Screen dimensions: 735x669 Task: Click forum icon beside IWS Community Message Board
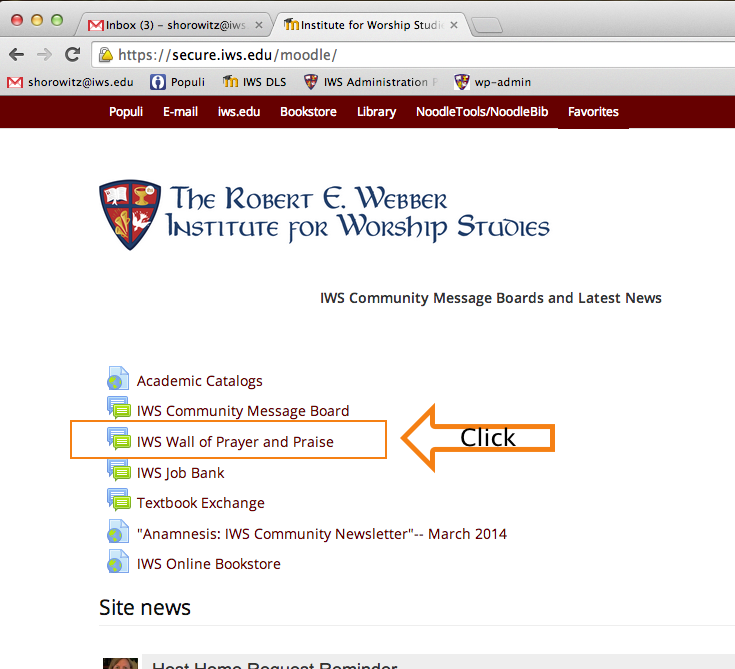[119, 407]
